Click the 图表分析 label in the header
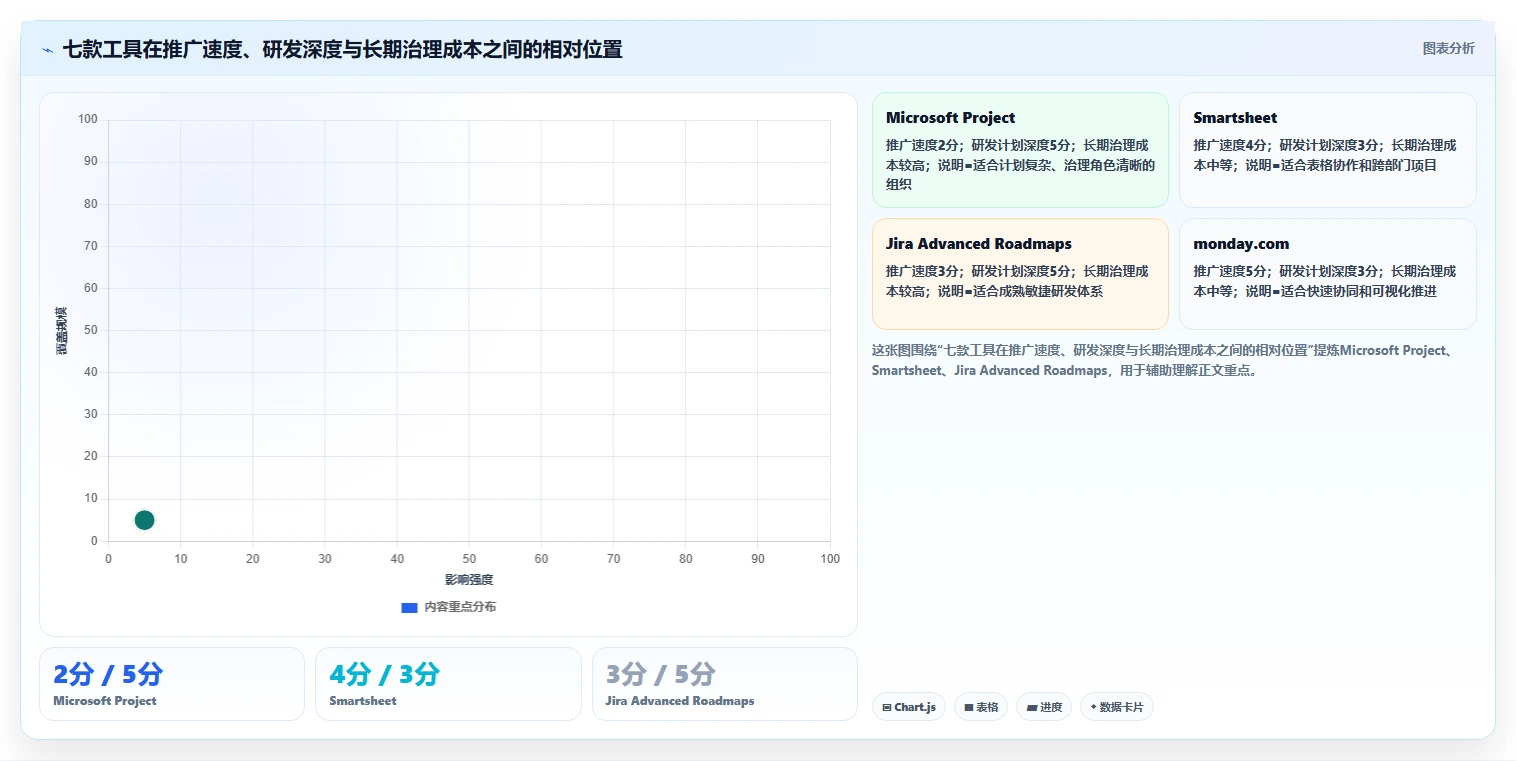Screen dimensions: 1516x761 pos(1448,48)
